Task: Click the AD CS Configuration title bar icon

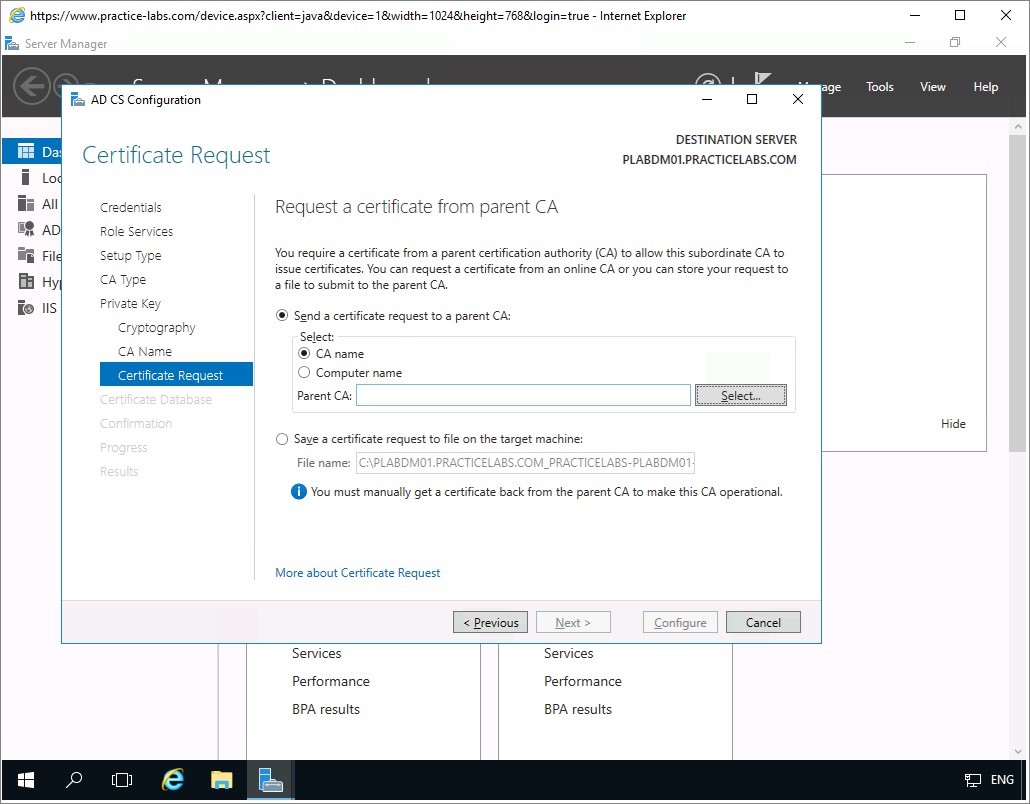Action: [x=78, y=100]
